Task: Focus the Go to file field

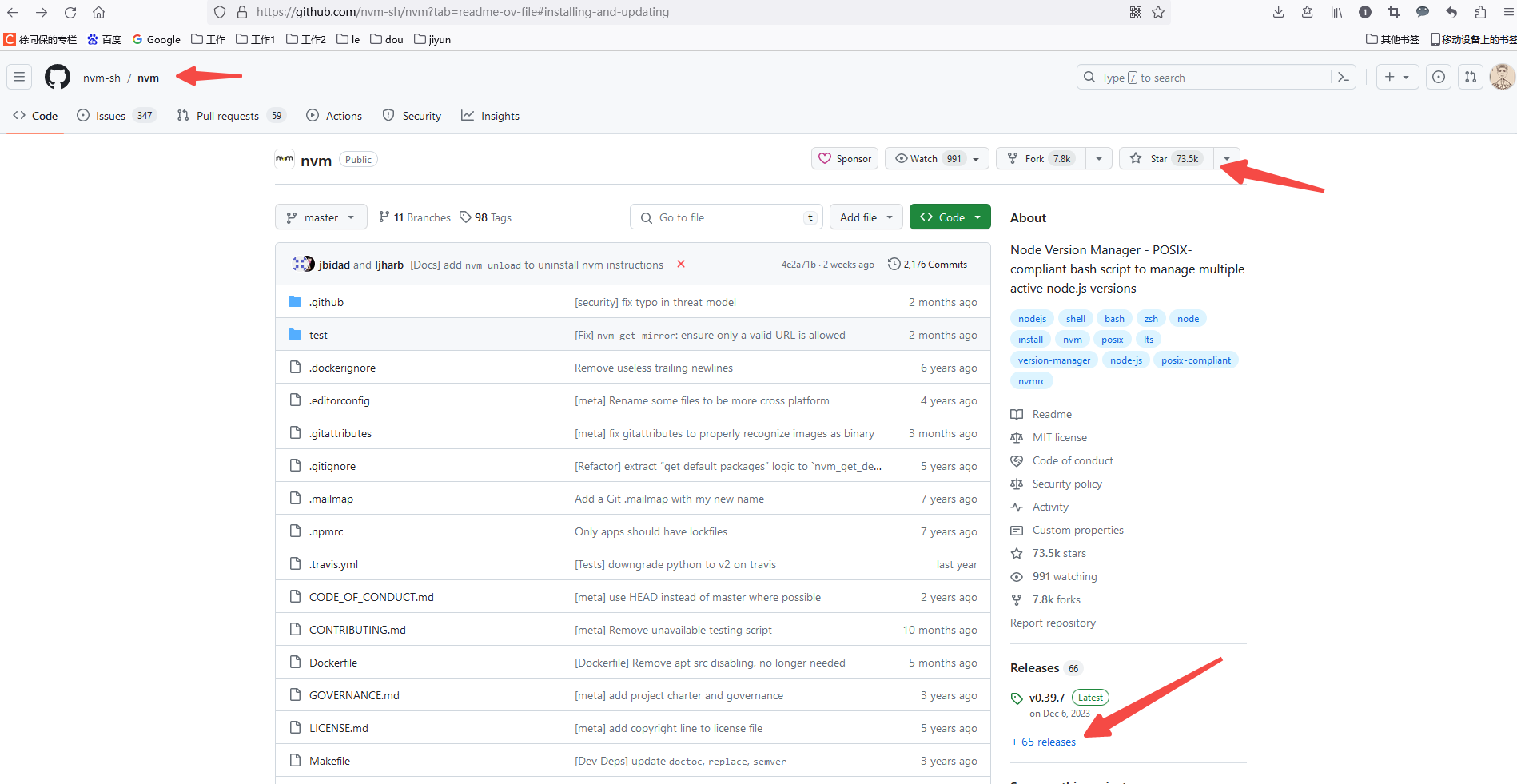Action: 727,217
